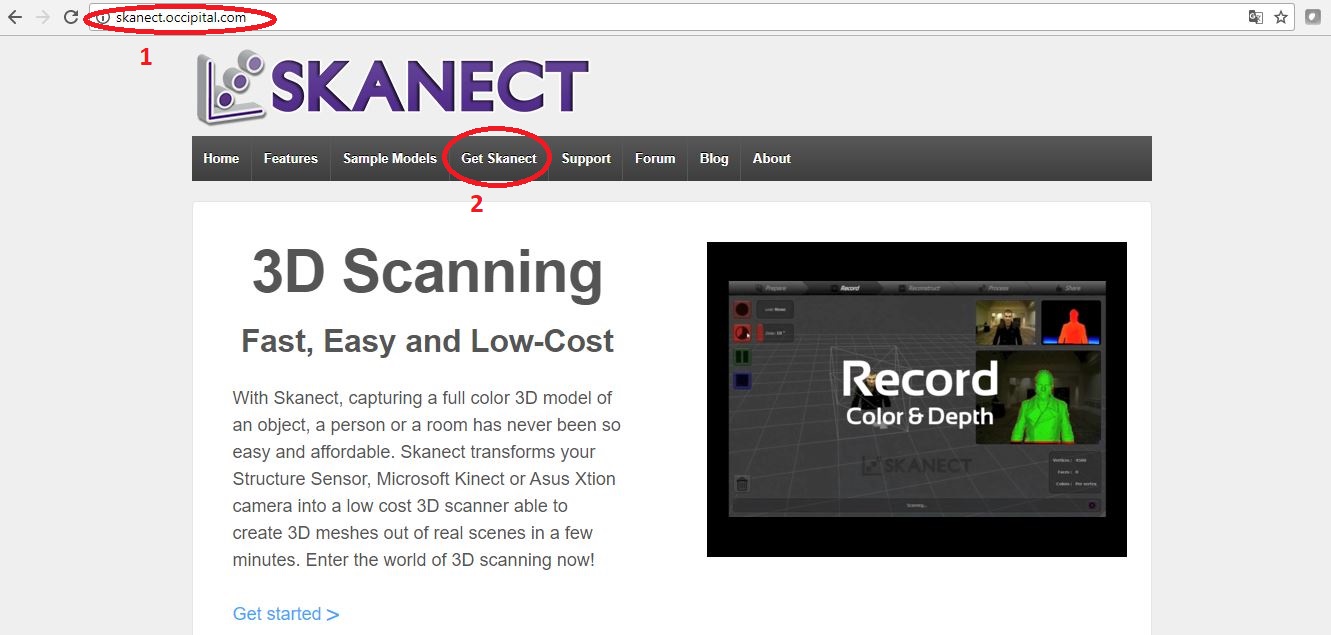Image resolution: width=1331 pixels, height=635 pixels.
Task: Click the Get started link
Action: pos(286,614)
